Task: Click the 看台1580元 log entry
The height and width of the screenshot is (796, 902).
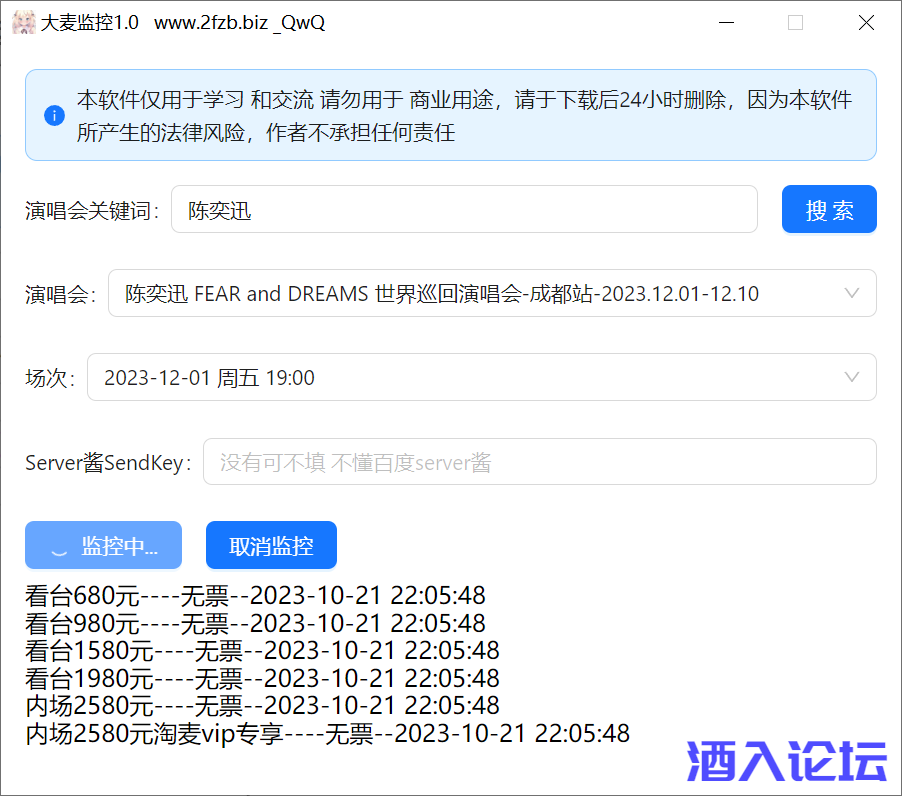Action: click(x=262, y=652)
